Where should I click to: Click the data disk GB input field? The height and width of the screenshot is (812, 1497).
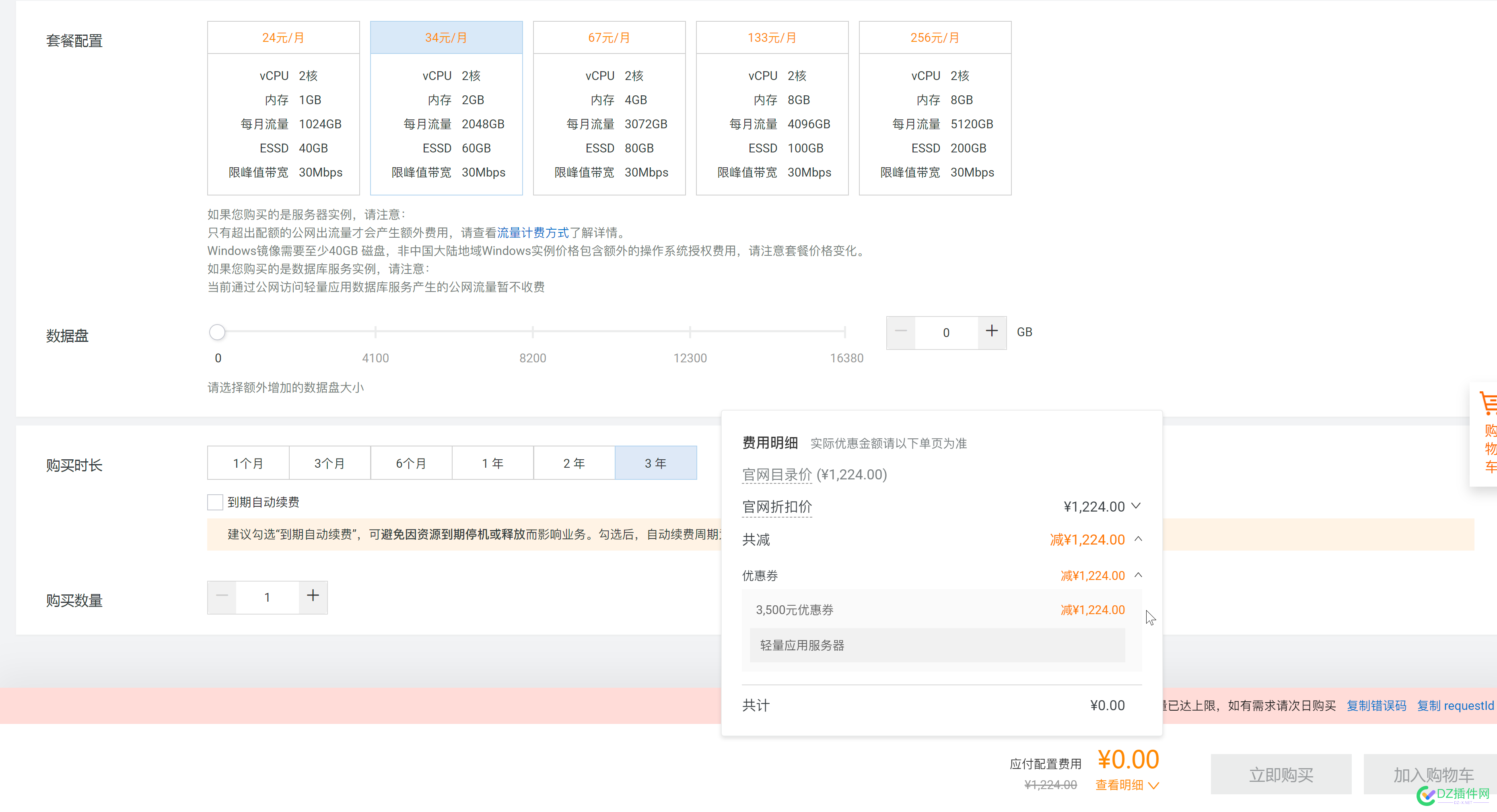point(946,332)
